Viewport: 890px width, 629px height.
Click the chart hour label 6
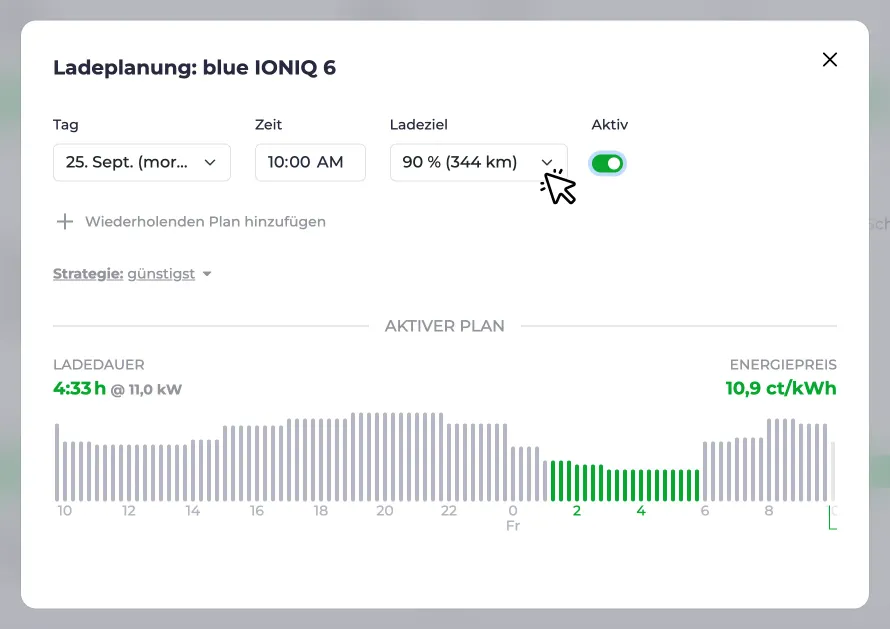pos(705,510)
